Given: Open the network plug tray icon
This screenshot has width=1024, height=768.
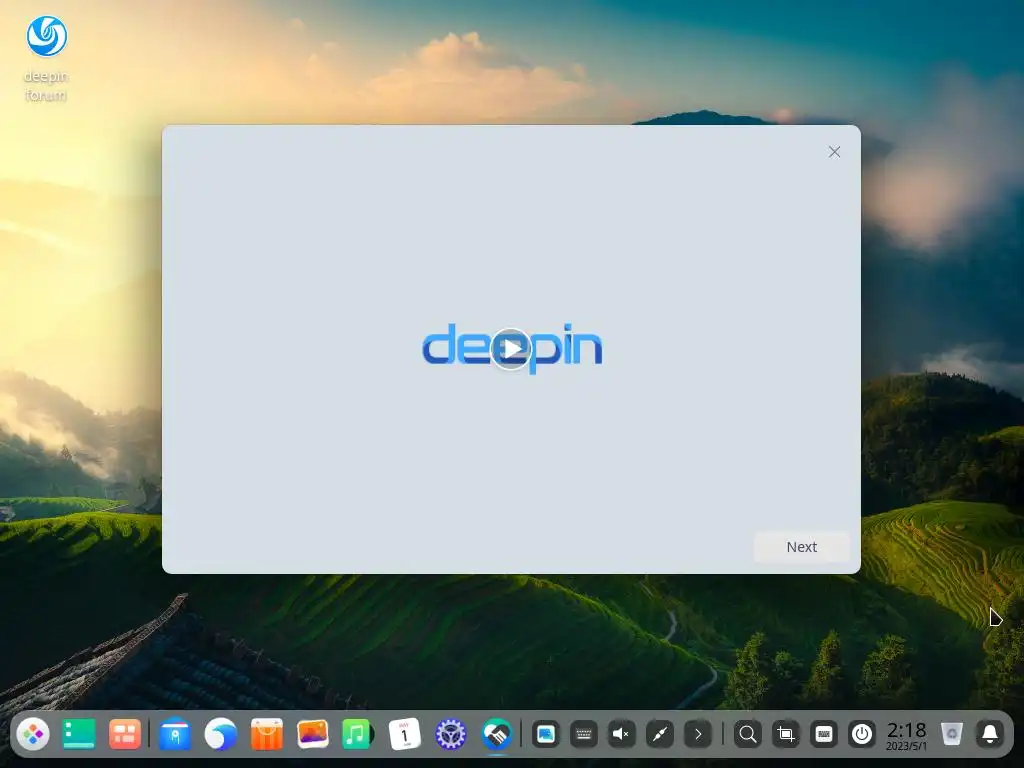Looking at the screenshot, I should point(660,735).
